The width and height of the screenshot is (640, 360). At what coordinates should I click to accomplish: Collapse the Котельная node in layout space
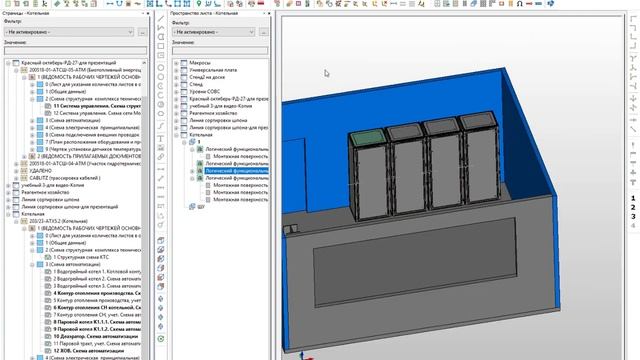coord(176,135)
